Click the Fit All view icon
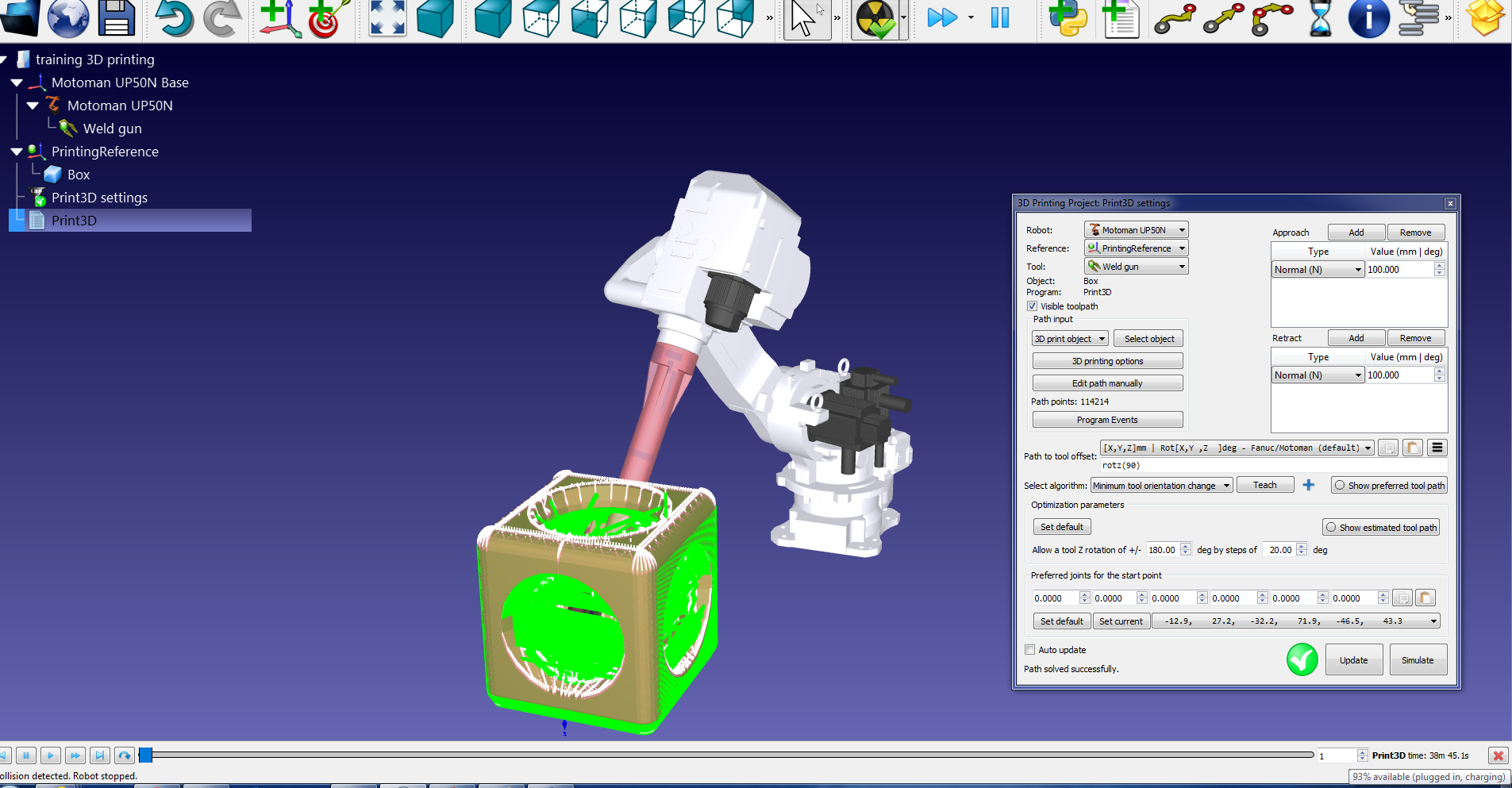 tap(387, 18)
